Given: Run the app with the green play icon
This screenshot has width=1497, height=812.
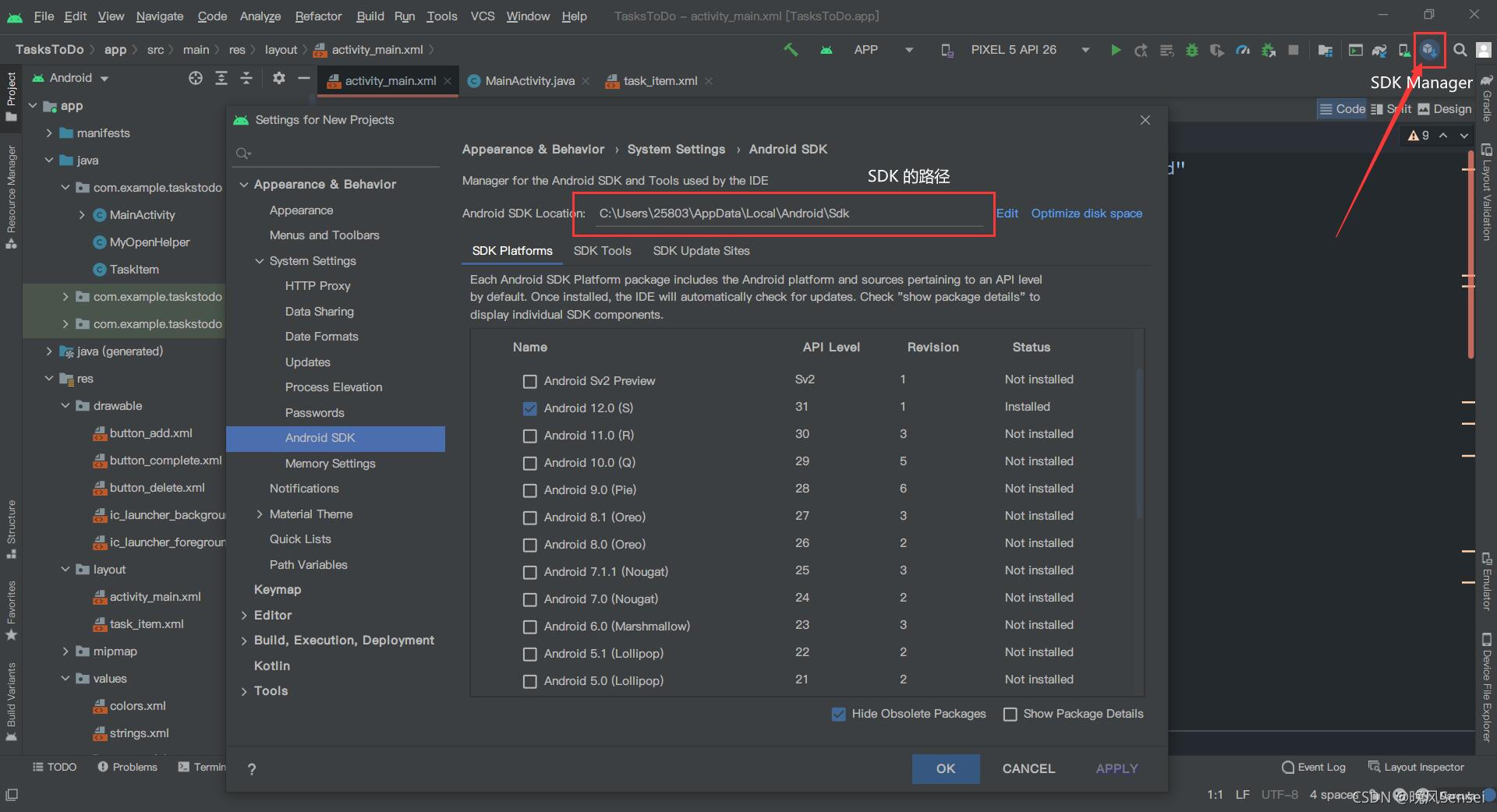Looking at the screenshot, I should (1116, 50).
